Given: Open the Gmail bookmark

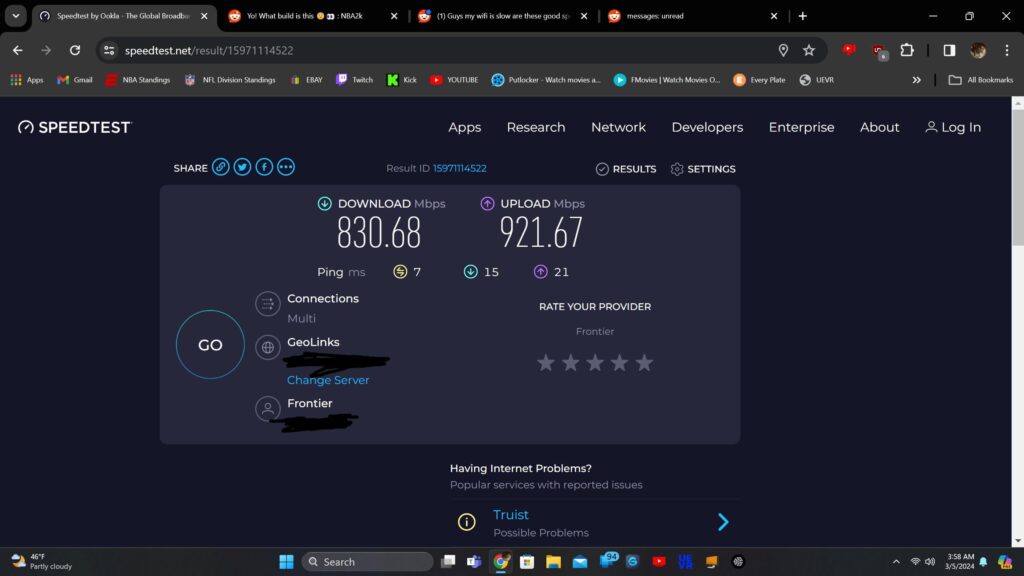Looking at the screenshot, I should click(74, 80).
